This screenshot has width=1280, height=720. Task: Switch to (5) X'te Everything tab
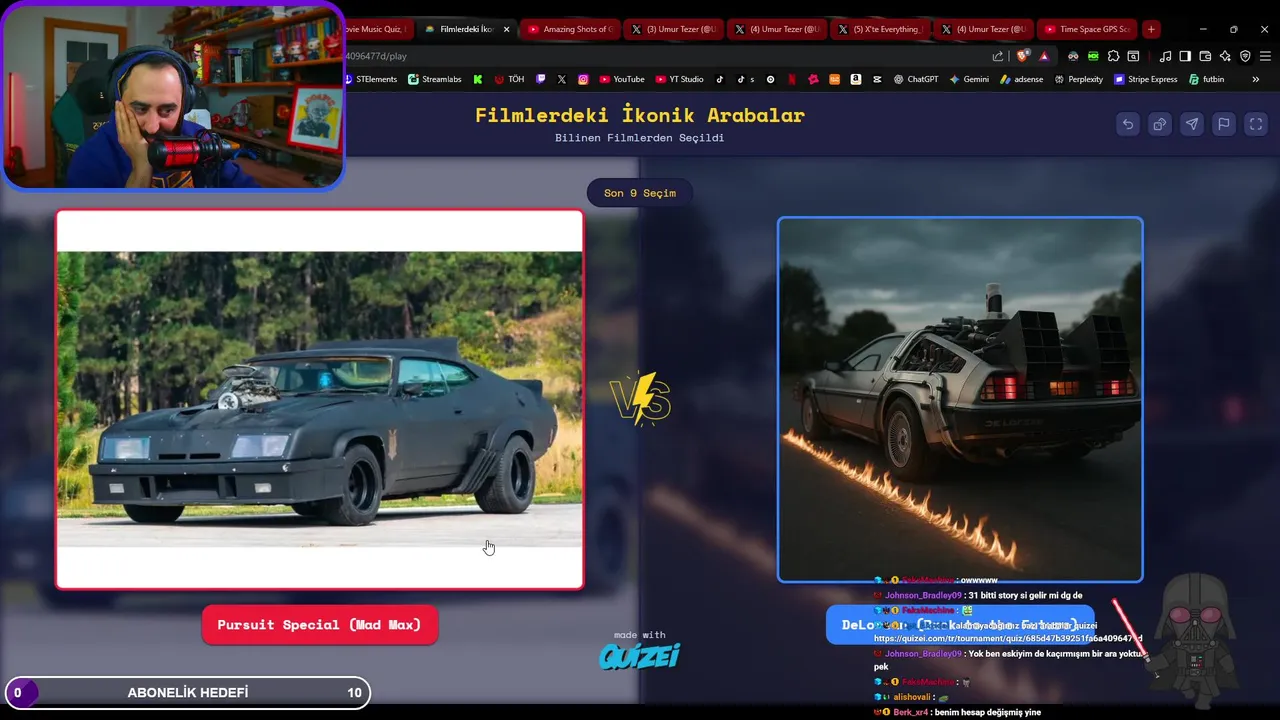tap(879, 29)
